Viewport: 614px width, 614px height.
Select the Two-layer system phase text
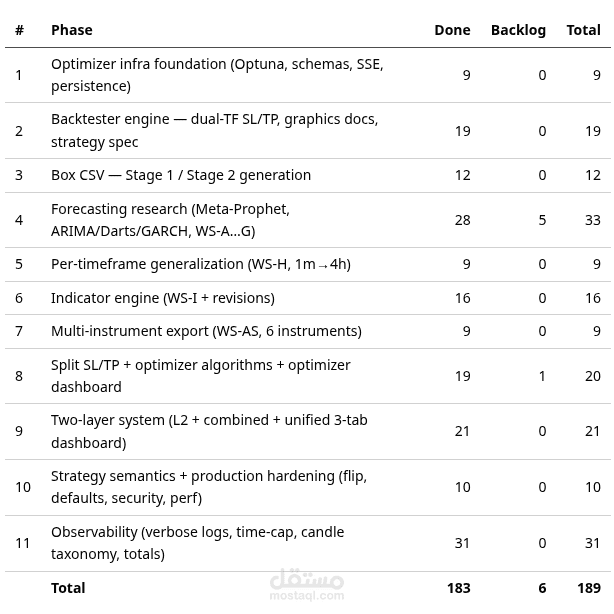209,432
